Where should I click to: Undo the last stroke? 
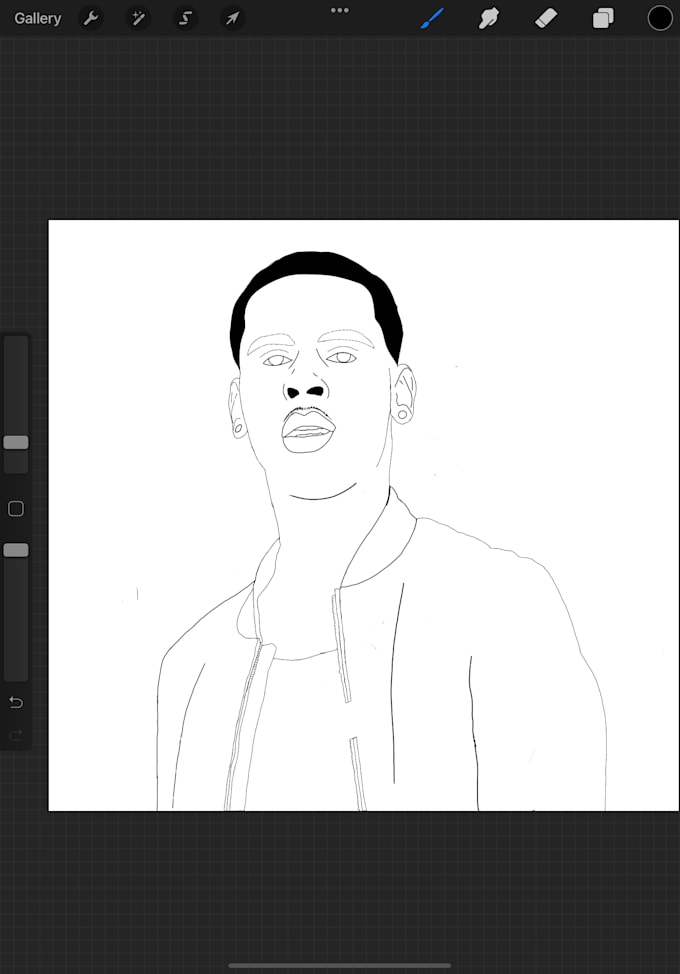tap(16, 703)
